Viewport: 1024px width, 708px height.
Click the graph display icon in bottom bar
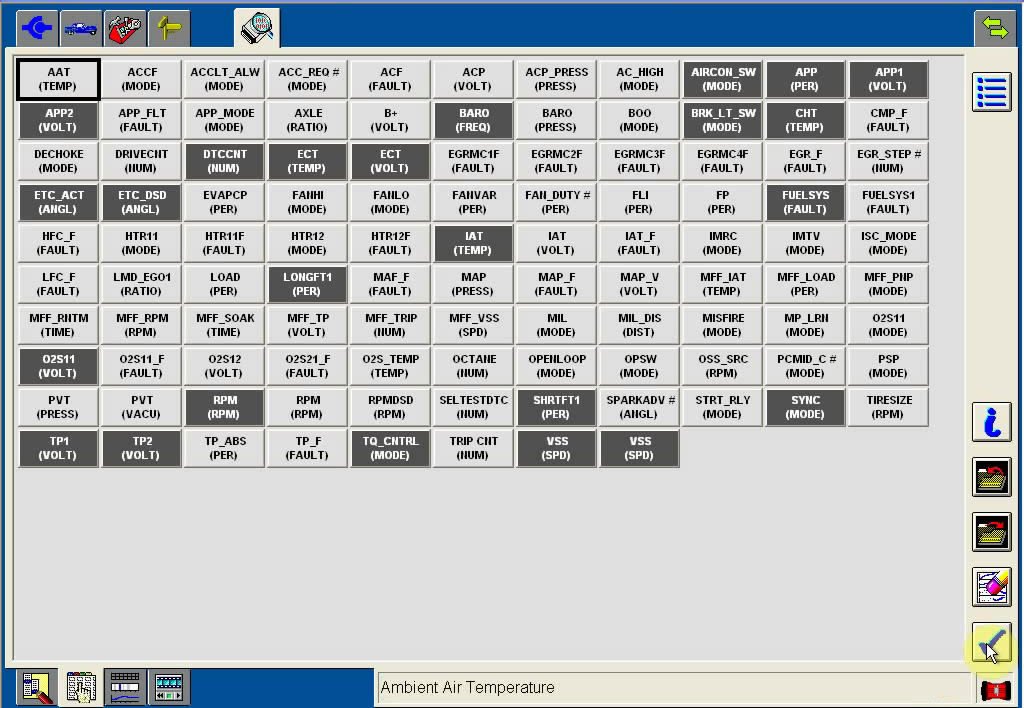125,687
